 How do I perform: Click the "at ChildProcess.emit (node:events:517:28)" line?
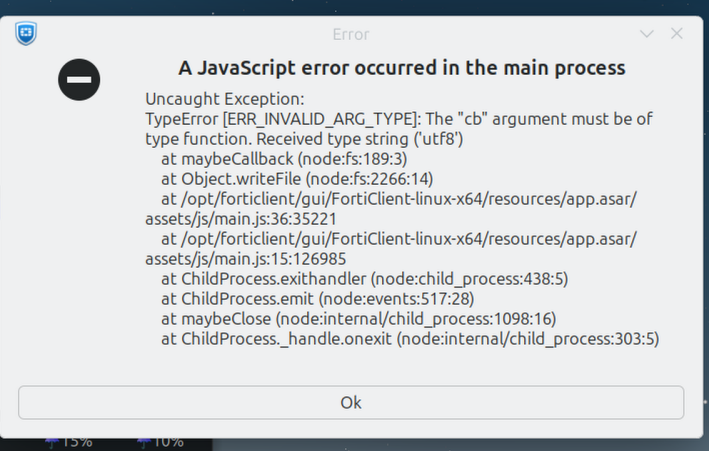click(x=317, y=299)
